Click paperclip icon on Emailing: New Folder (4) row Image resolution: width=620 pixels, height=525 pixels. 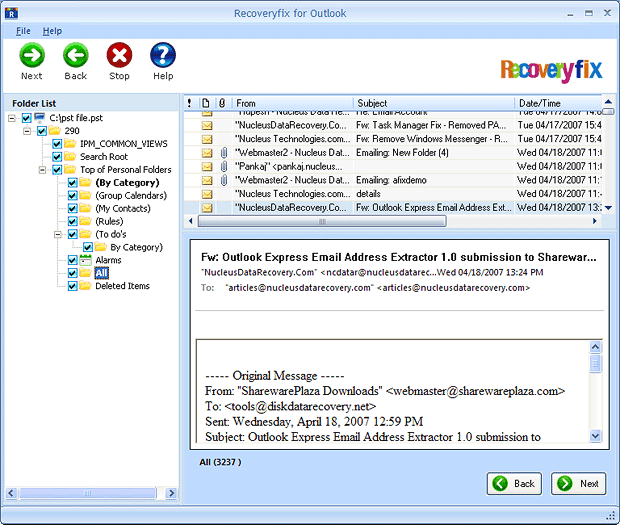click(x=224, y=153)
